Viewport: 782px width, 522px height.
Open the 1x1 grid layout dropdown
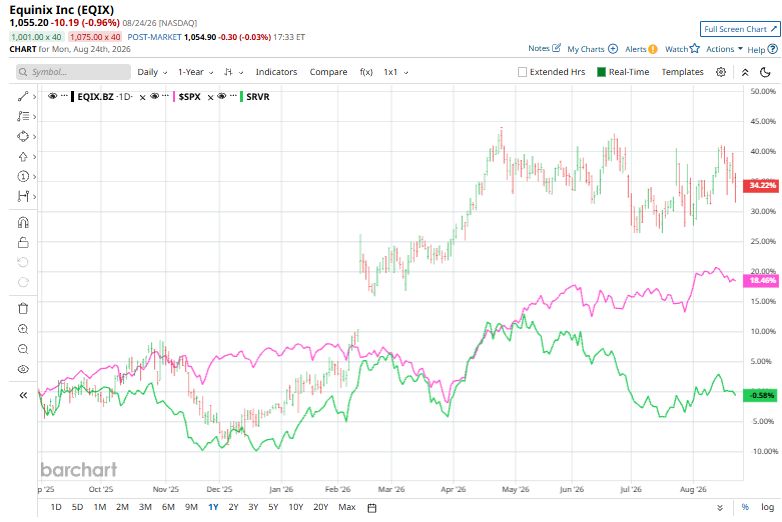(396, 72)
